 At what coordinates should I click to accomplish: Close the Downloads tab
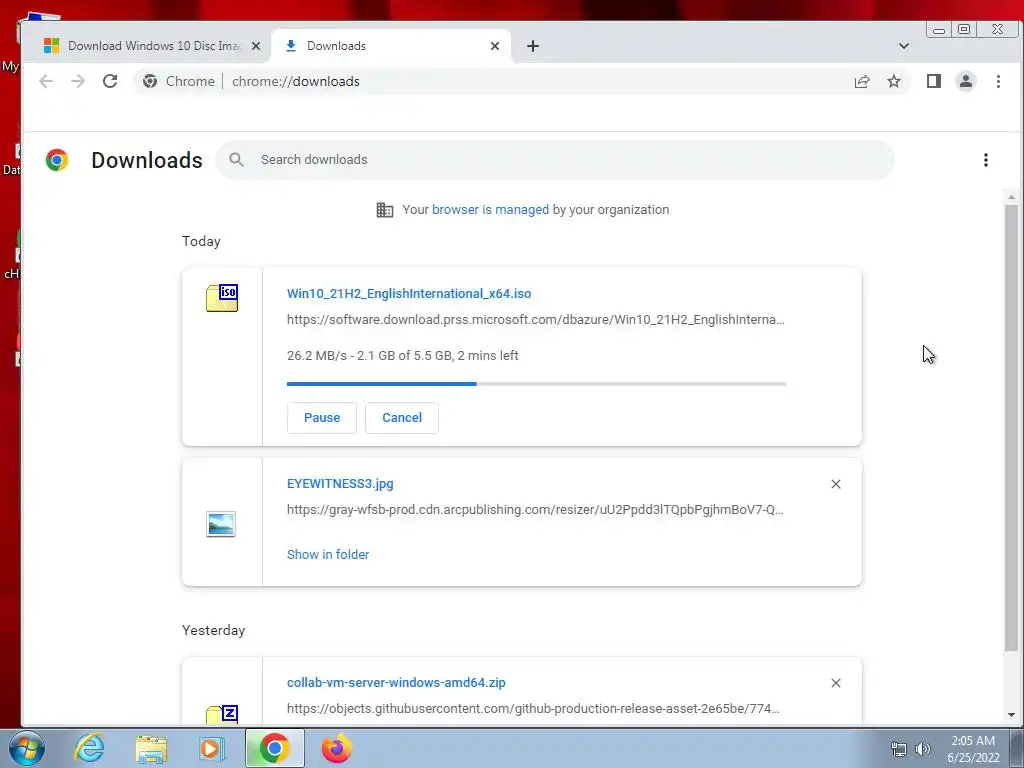coord(494,46)
